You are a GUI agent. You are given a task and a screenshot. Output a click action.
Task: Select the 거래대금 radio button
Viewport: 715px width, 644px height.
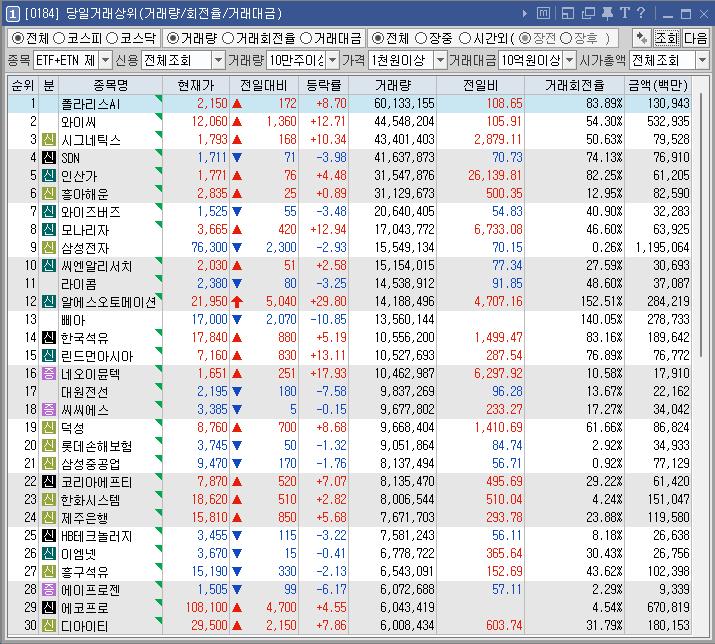306,38
